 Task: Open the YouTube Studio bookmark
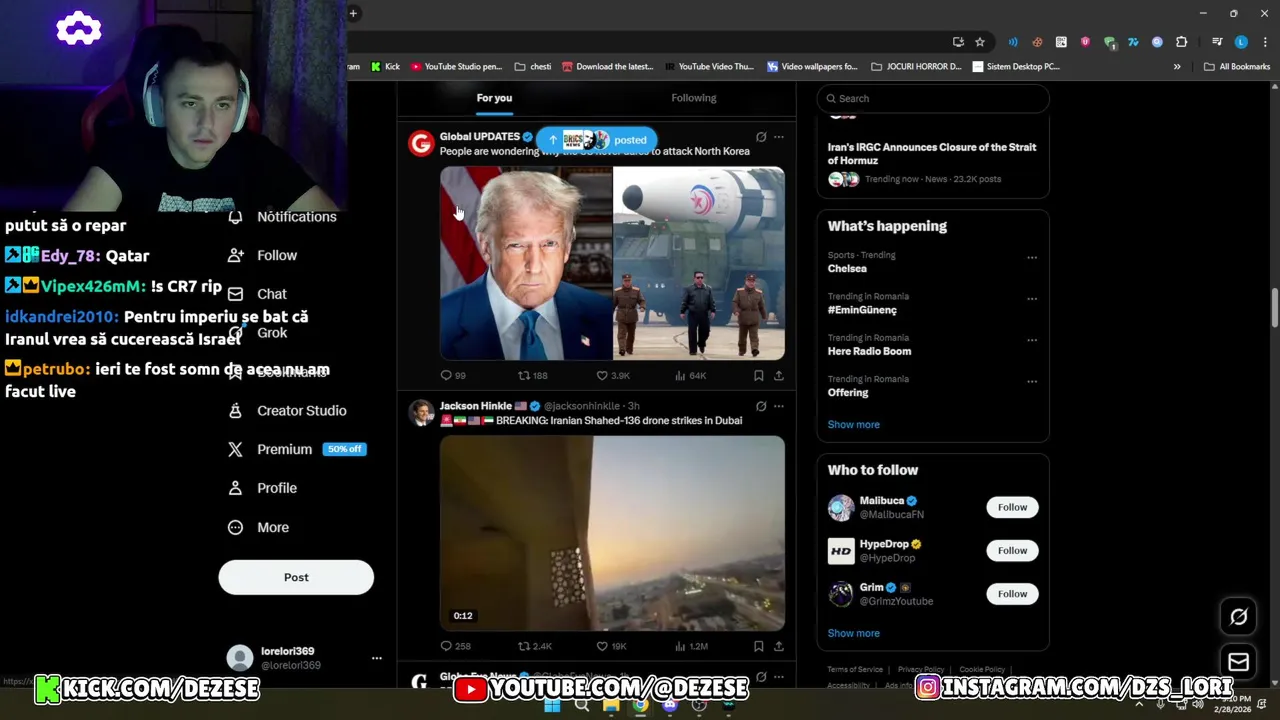click(456, 67)
